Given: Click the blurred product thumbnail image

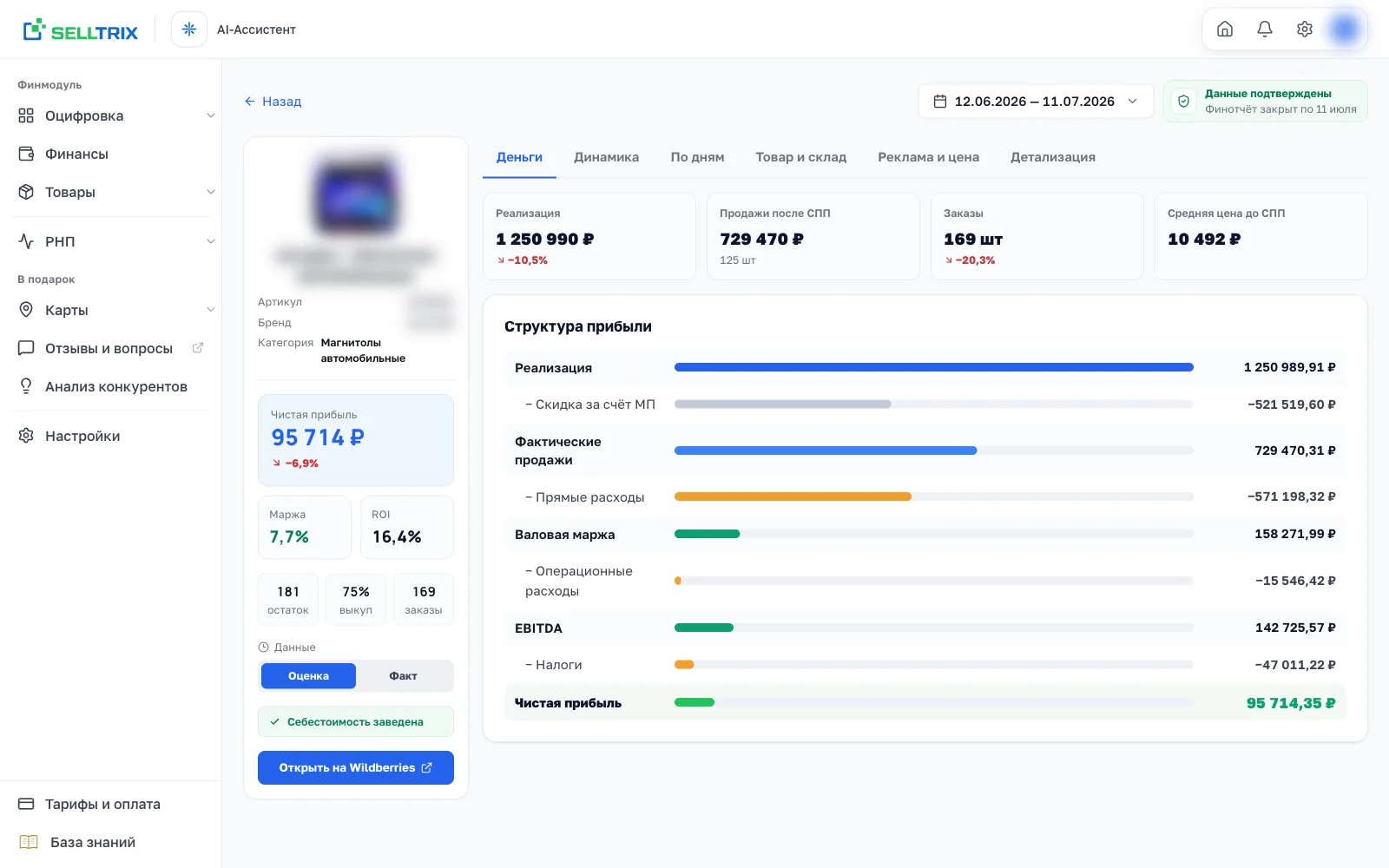Looking at the screenshot, I should tap(356, 196).
